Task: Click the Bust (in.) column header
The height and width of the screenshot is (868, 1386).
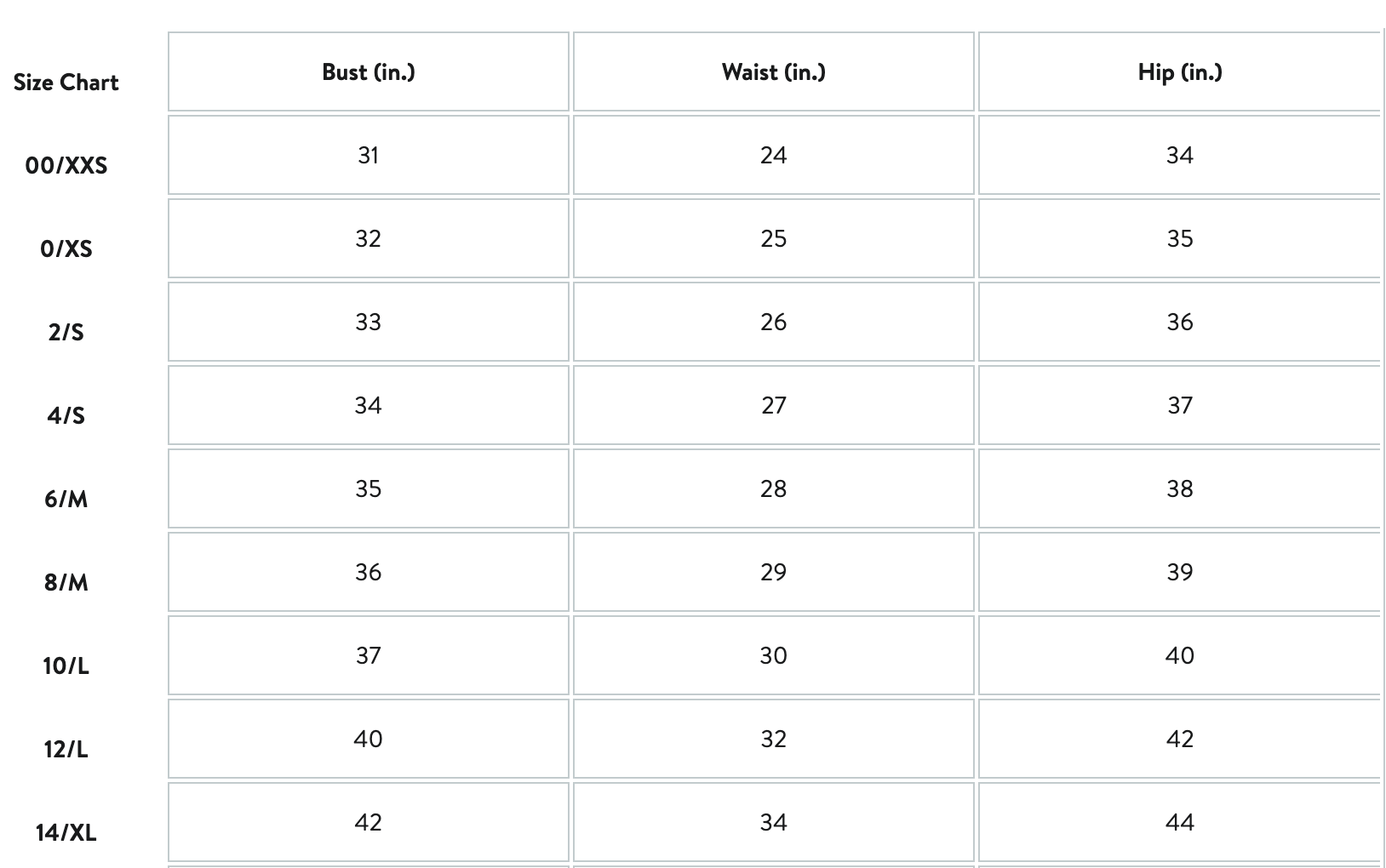Action: point(369,72)
